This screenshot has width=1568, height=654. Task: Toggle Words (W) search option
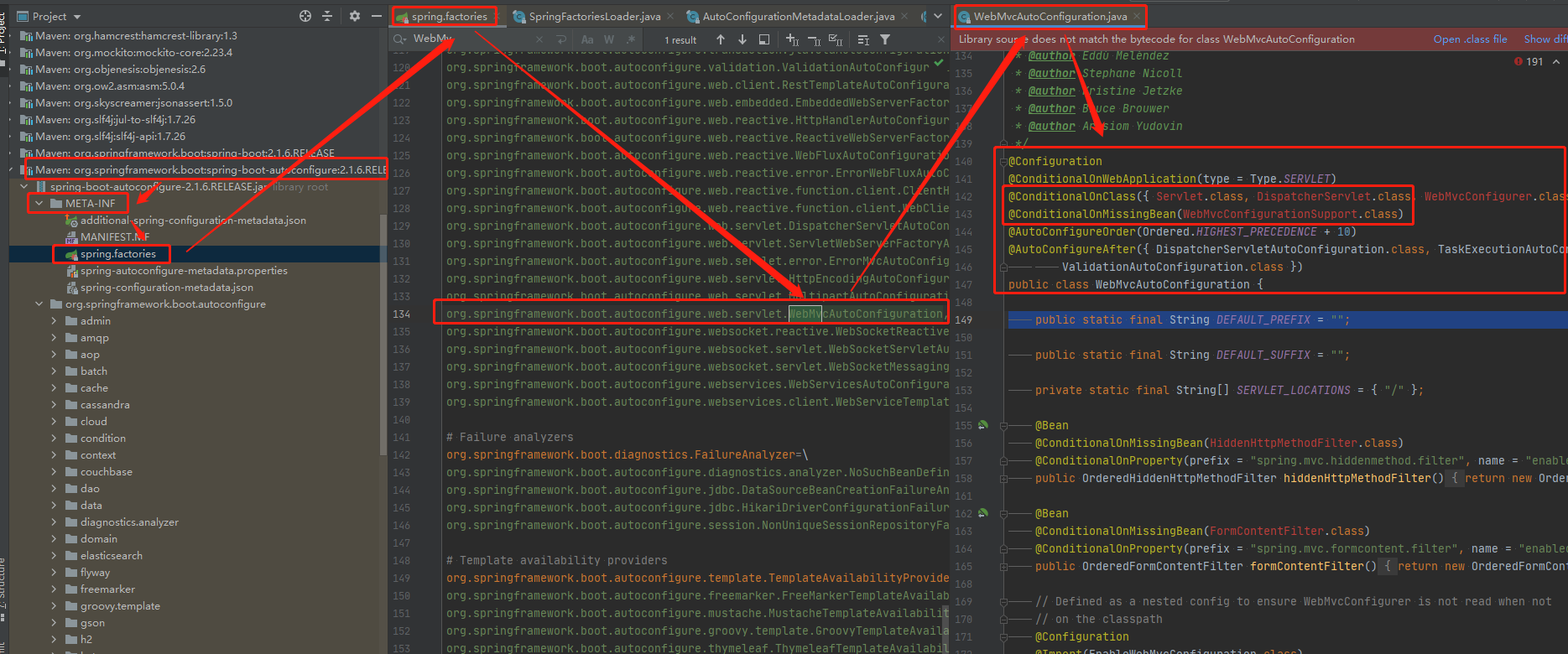pos(609,39)
